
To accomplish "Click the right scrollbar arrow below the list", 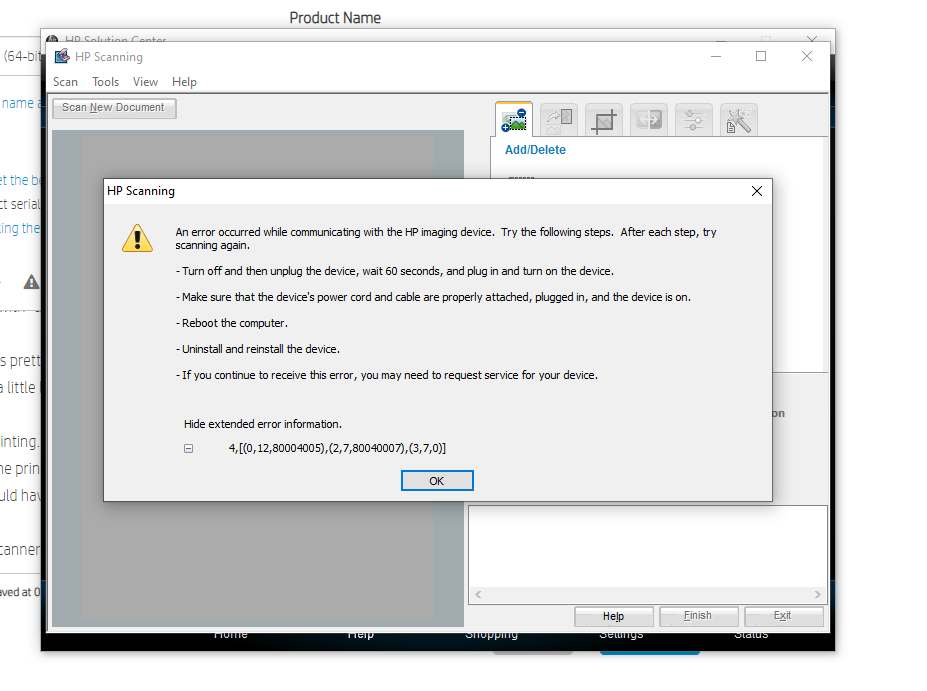I will [x=818, y=594].
